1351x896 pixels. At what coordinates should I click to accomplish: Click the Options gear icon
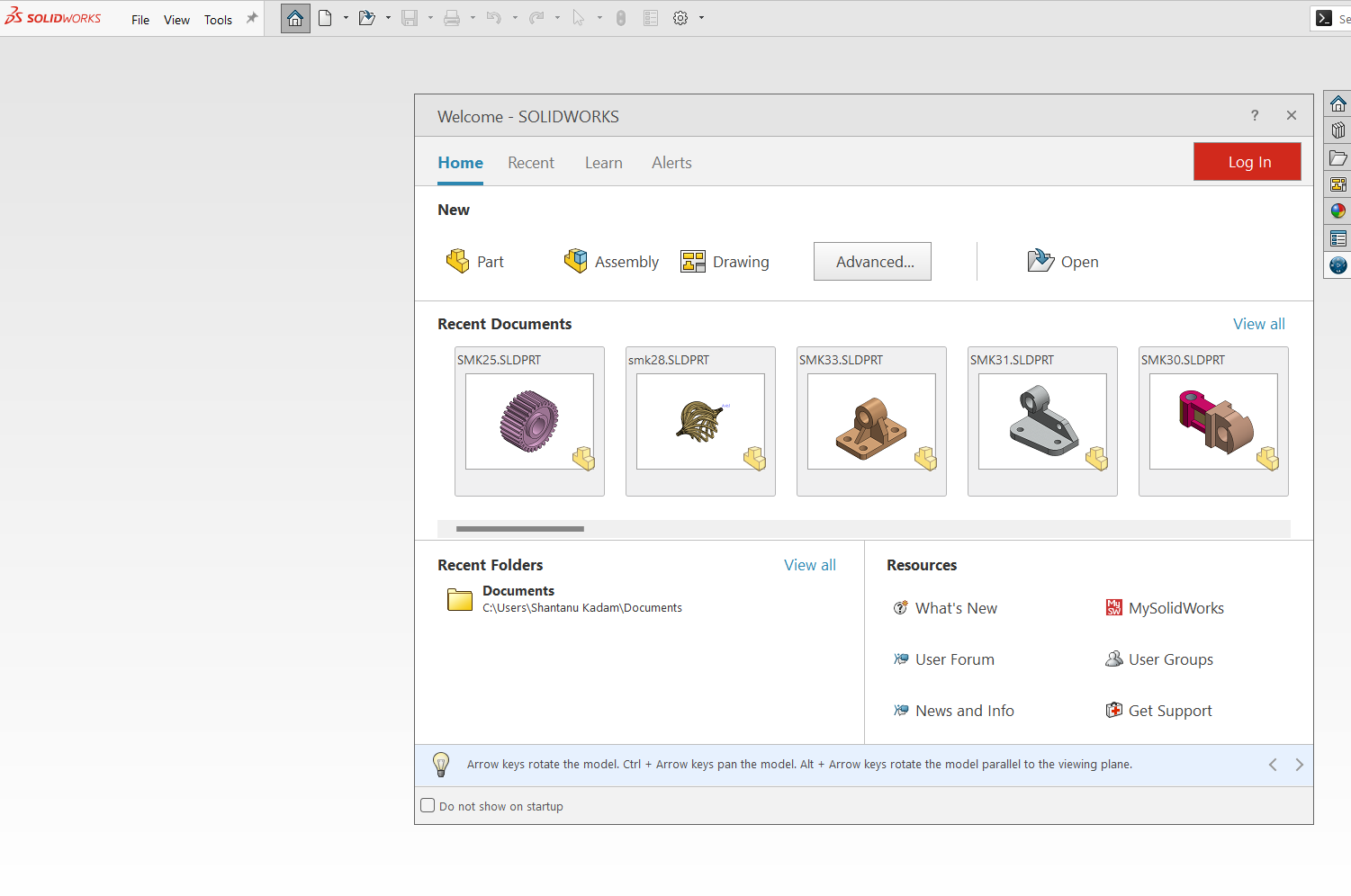click(680, 18)
